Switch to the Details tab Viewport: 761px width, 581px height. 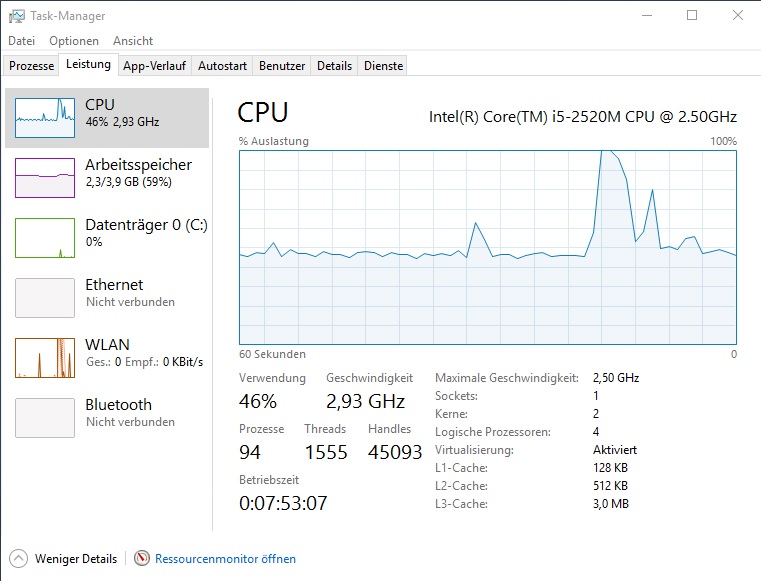click(x=334, y=66)
